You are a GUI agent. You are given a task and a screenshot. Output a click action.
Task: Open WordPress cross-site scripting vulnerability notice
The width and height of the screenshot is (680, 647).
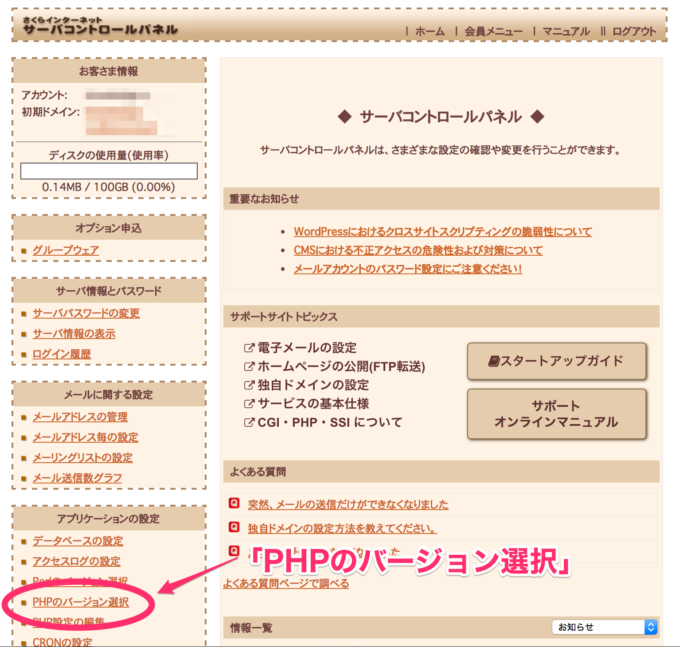[442, 232]
